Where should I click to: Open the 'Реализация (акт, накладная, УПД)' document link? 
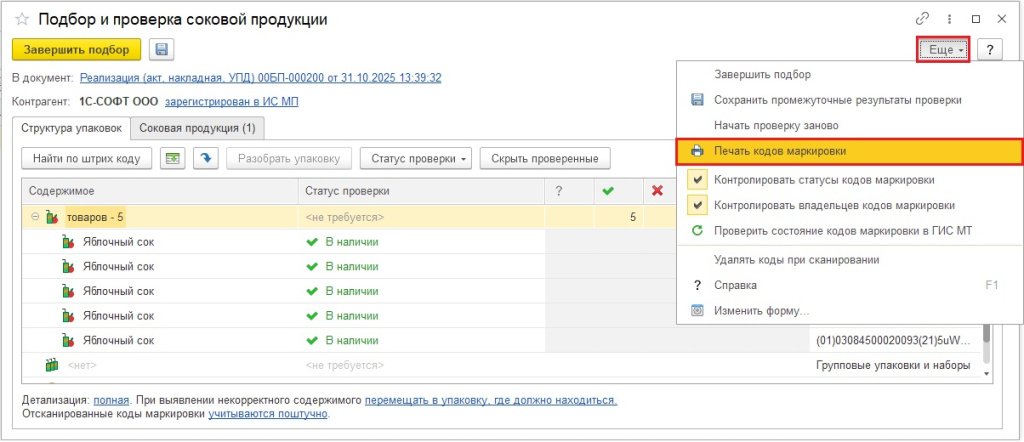260,77
